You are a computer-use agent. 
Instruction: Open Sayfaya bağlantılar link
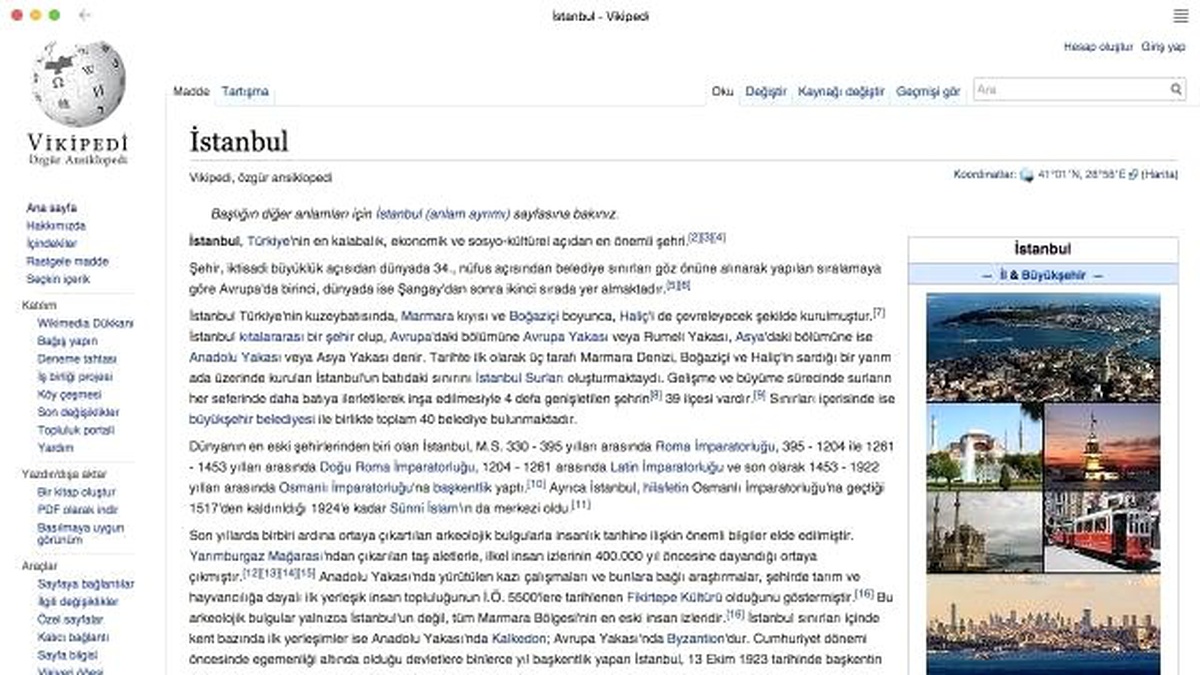click(x=86, y=584)
